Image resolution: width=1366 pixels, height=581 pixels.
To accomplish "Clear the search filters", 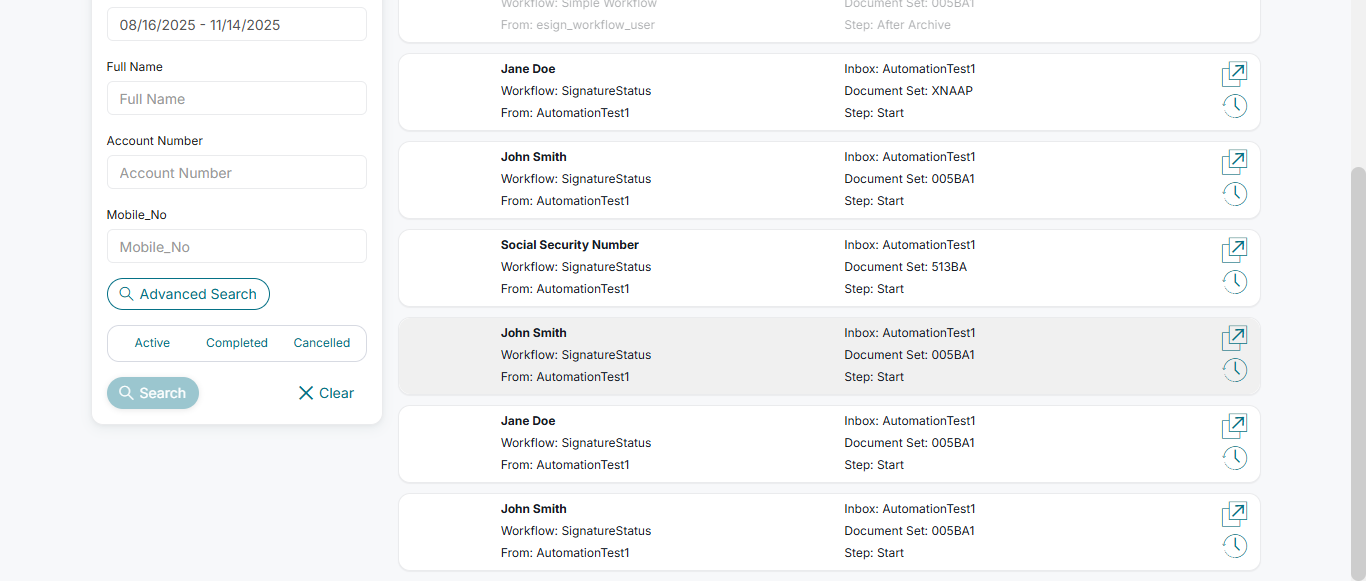I will (x=326, y=393).
